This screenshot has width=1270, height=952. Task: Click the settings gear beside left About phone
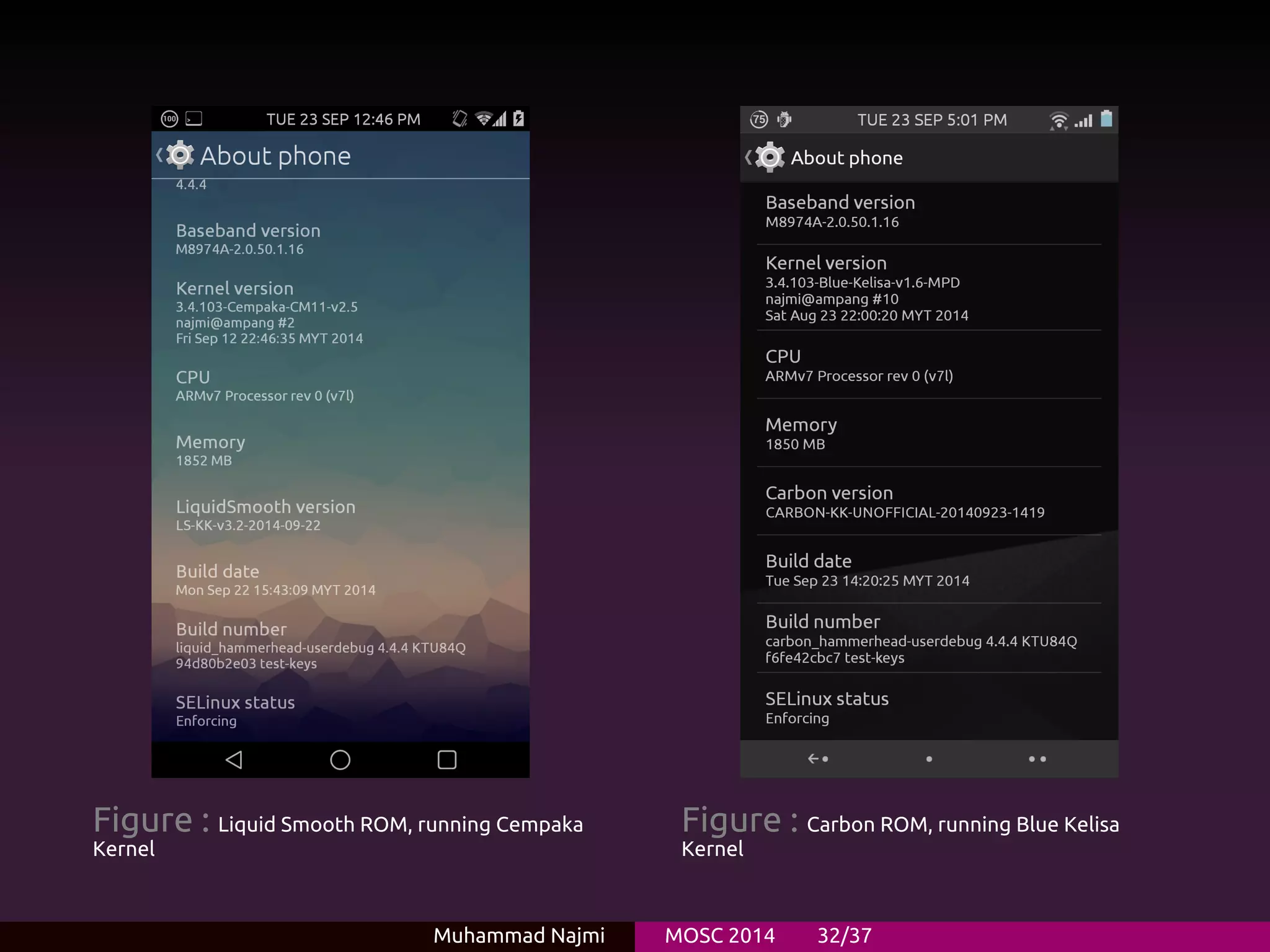(x=180, y=156)
